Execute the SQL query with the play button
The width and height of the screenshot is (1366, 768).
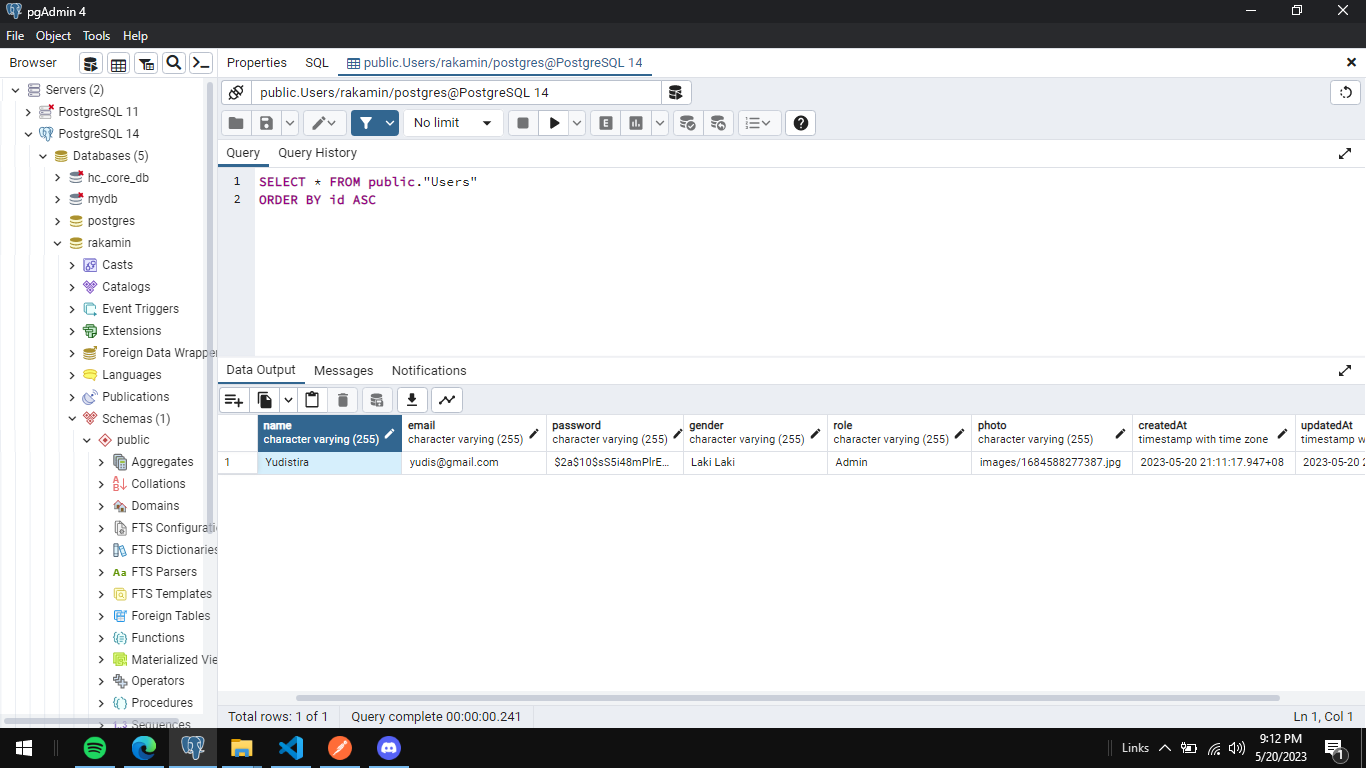point(553,122)
